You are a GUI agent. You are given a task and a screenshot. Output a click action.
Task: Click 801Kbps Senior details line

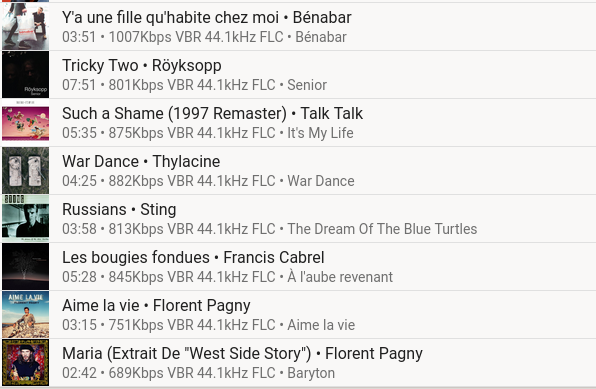pos(194,85)
